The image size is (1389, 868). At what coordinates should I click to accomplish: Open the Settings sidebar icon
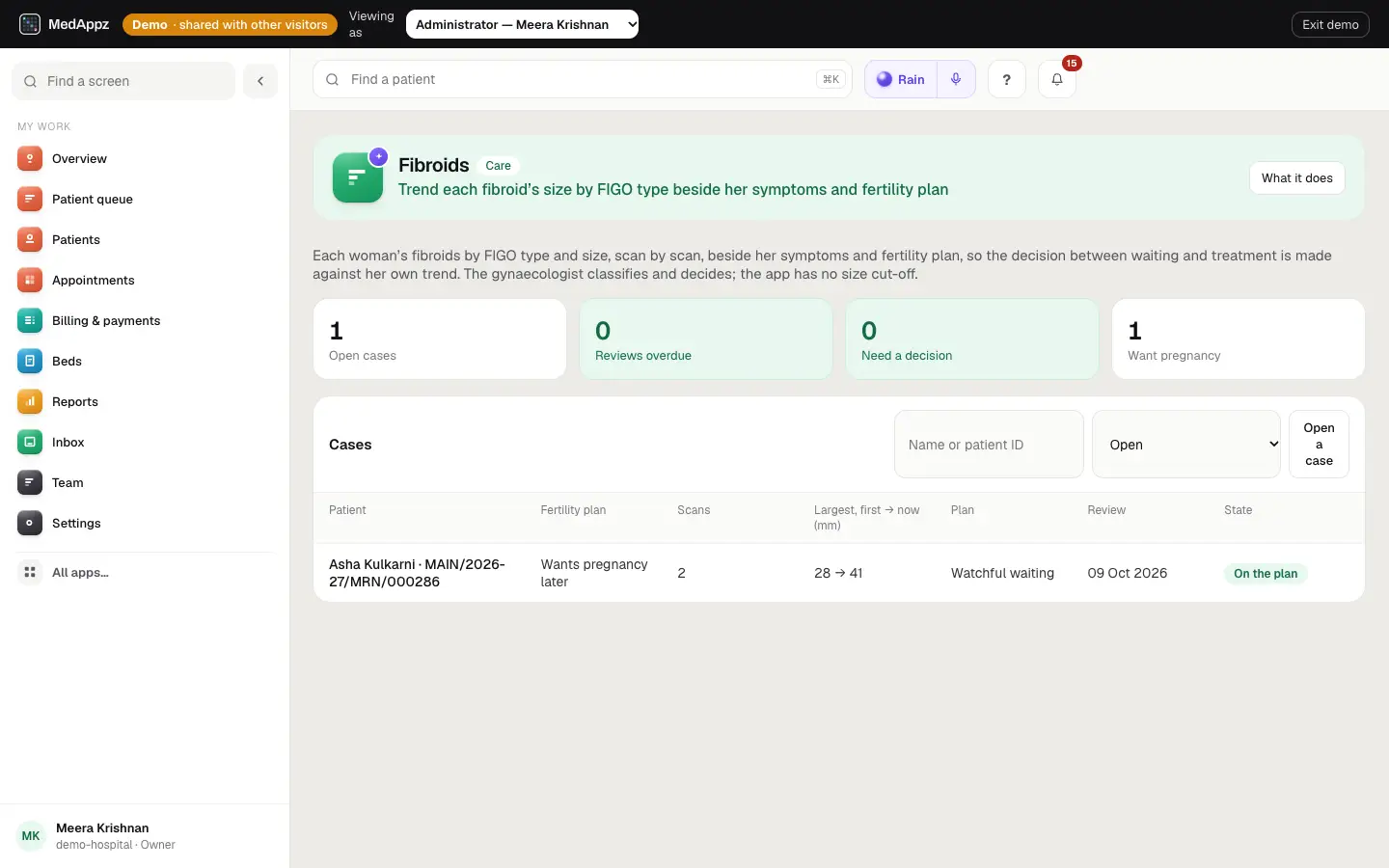(30, 524)
